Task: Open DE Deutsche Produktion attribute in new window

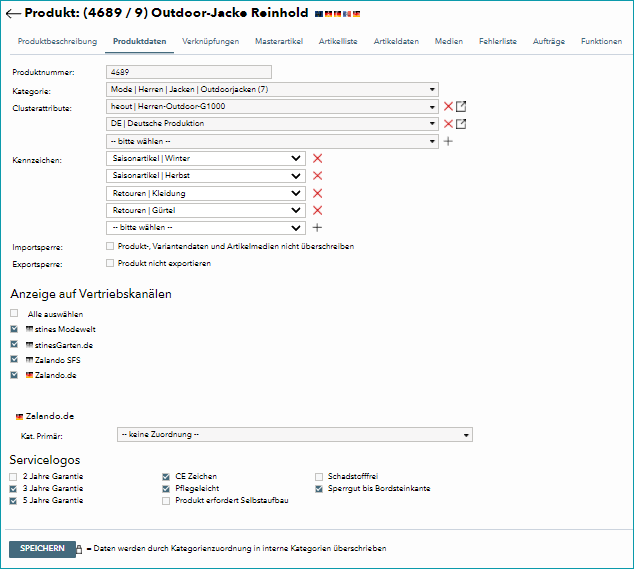Action: [x=461, y=124]
